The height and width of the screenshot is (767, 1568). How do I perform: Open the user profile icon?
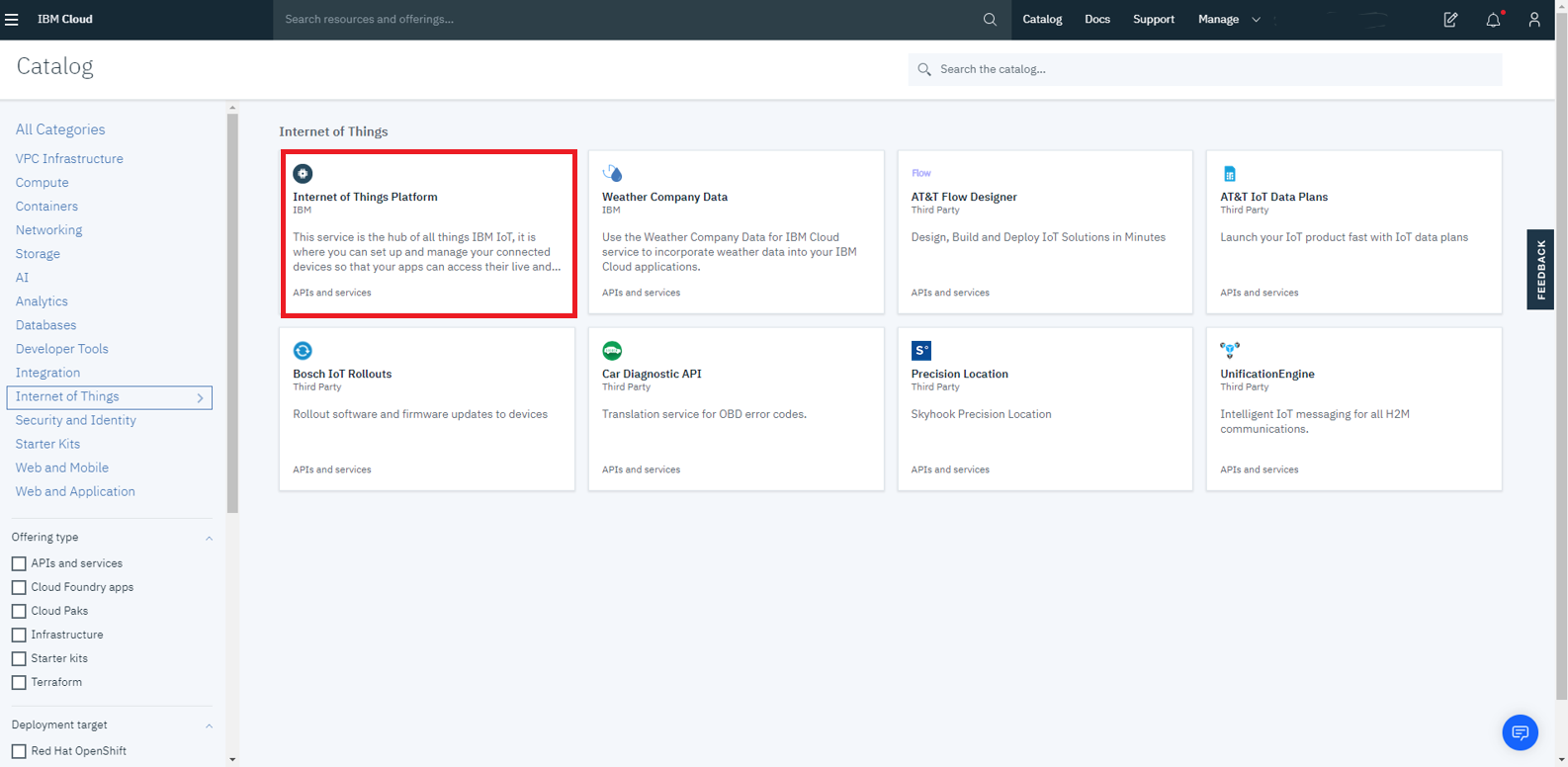(x=1534, y=20)
